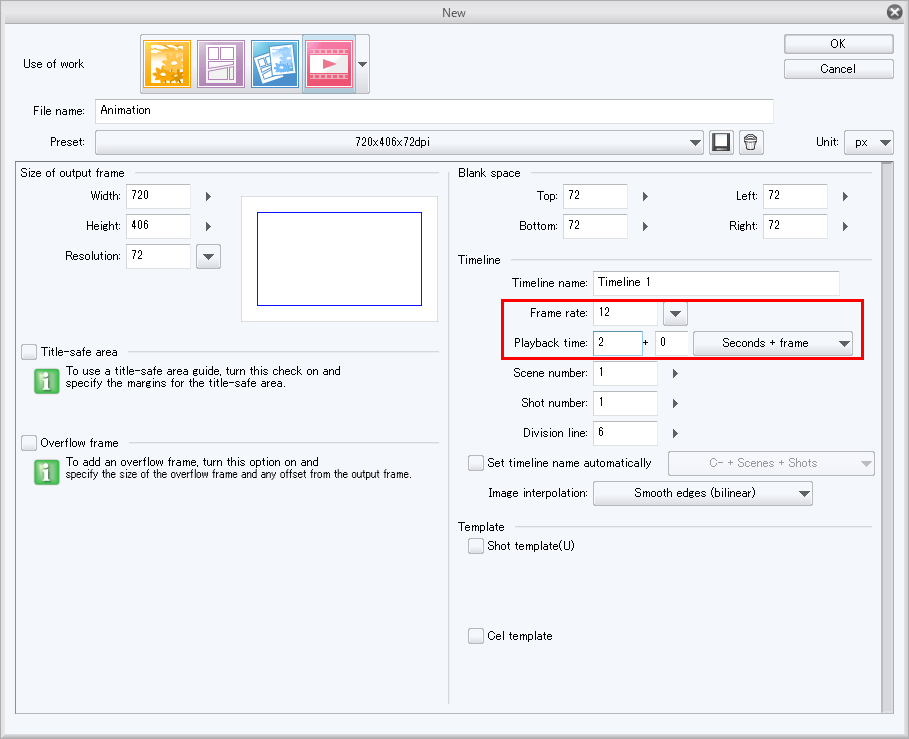Screen dimensions: 909x739
Task: Open Bottom blank space slider arrow
Action: [645, 227]
